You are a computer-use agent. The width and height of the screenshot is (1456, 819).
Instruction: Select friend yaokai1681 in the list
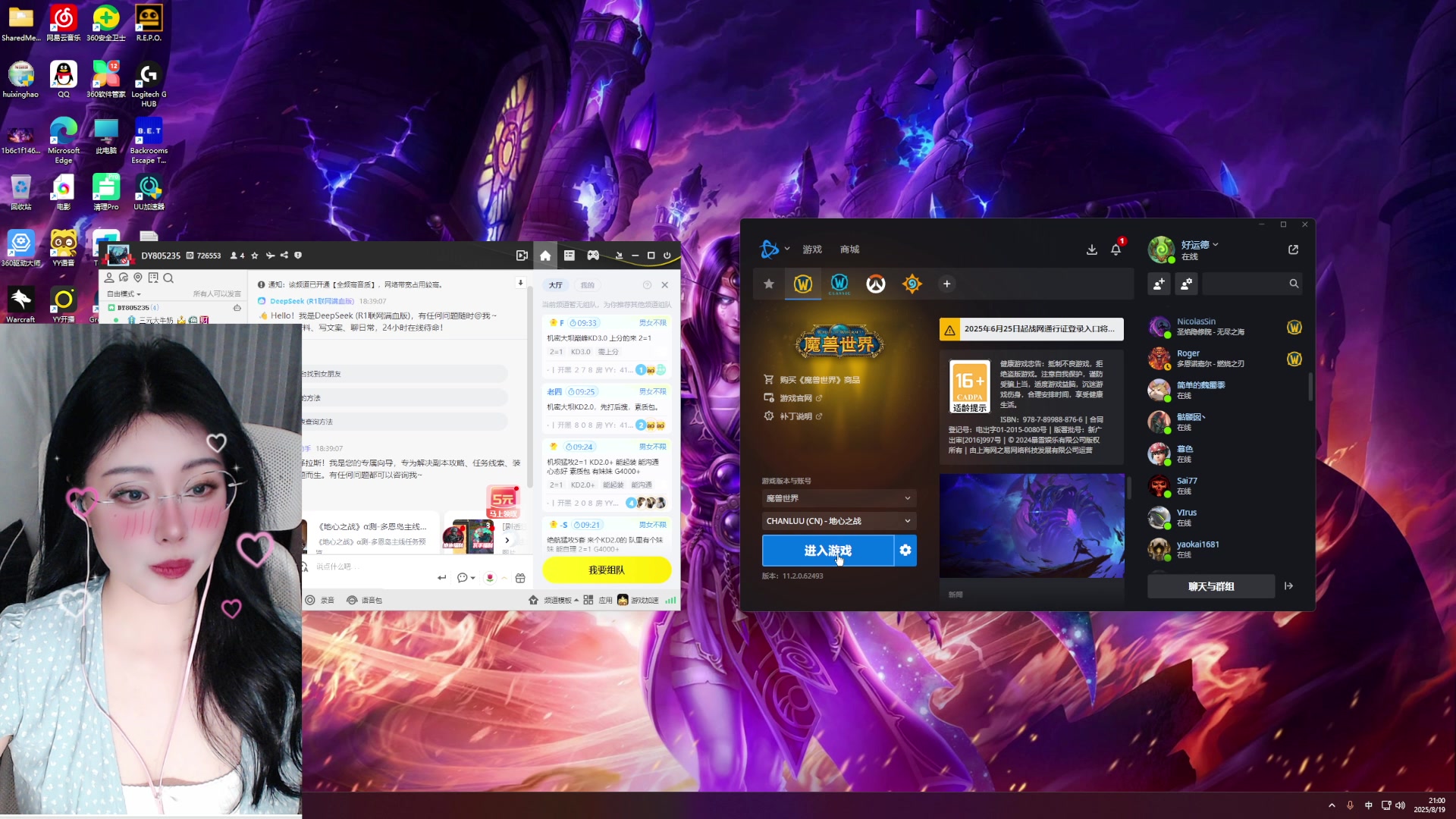(x=1226, y=550)
